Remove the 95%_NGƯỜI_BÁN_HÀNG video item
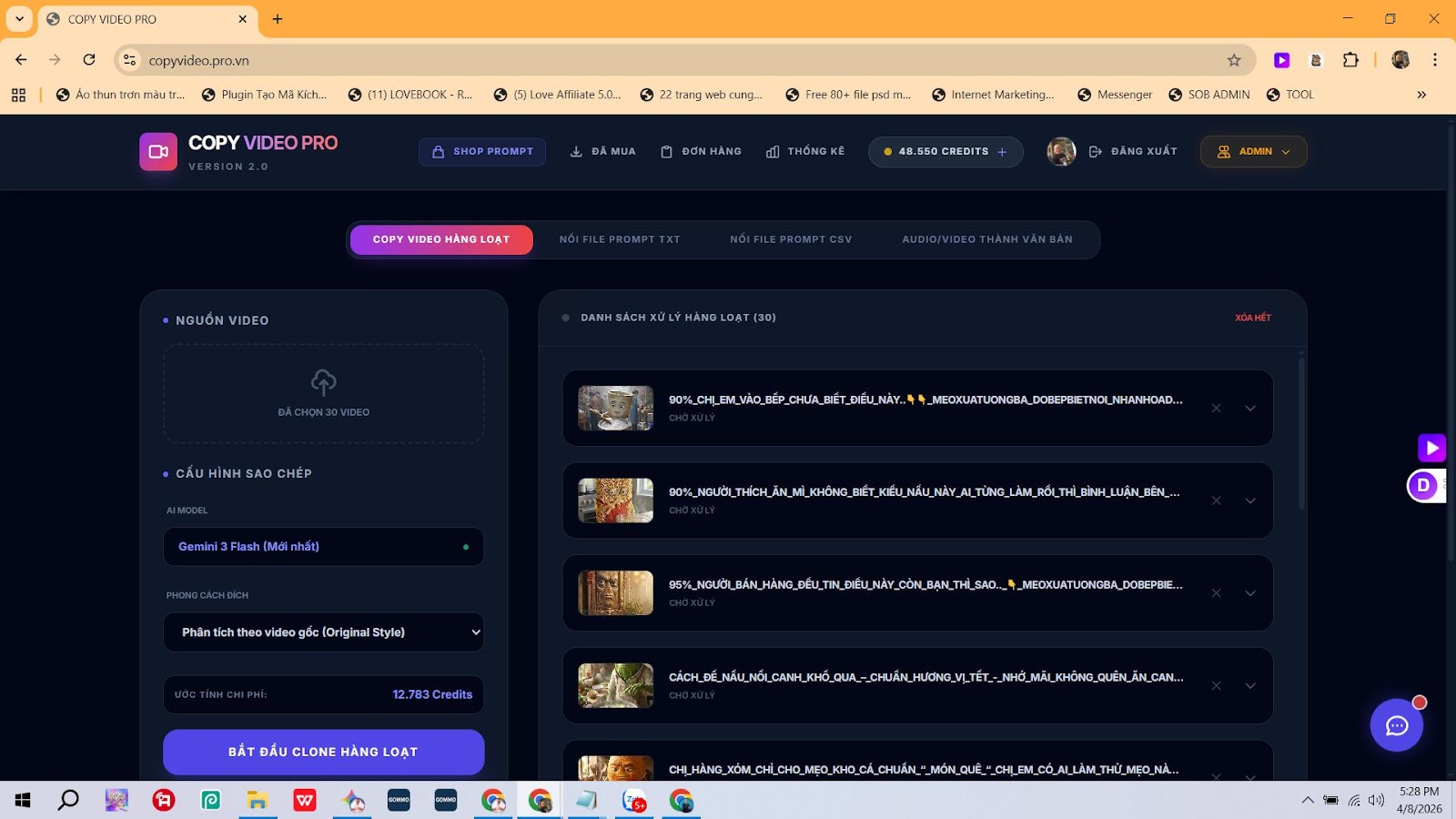This screenshot has width=1456, height=819. pyautogui.click(x=1216, y=593)
